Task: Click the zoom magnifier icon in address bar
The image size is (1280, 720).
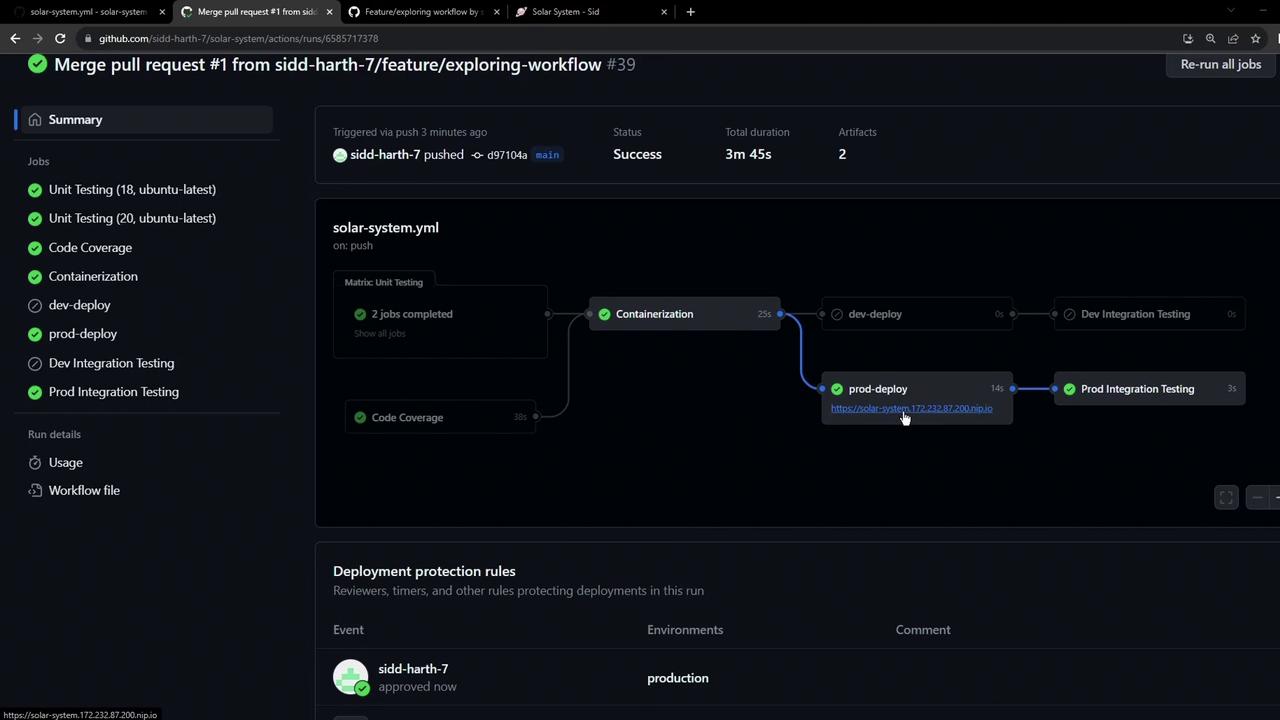Action: [1210, 38]
